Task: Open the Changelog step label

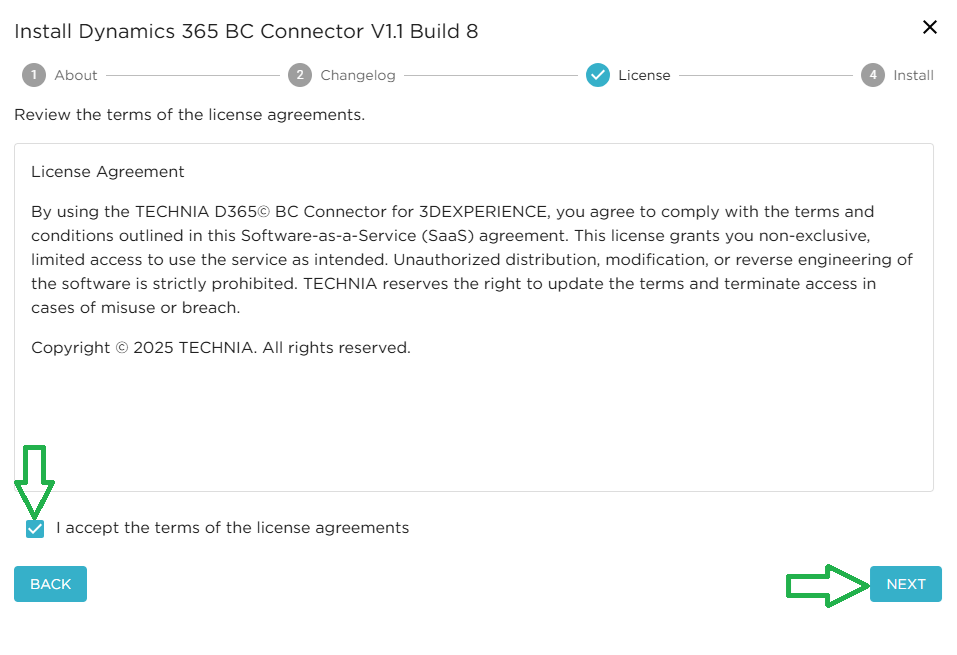Action: [x=358, y=75]
